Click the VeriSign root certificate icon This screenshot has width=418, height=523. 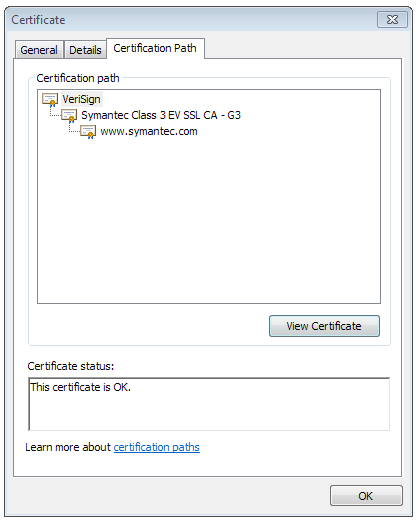click(x=50, y=100)
